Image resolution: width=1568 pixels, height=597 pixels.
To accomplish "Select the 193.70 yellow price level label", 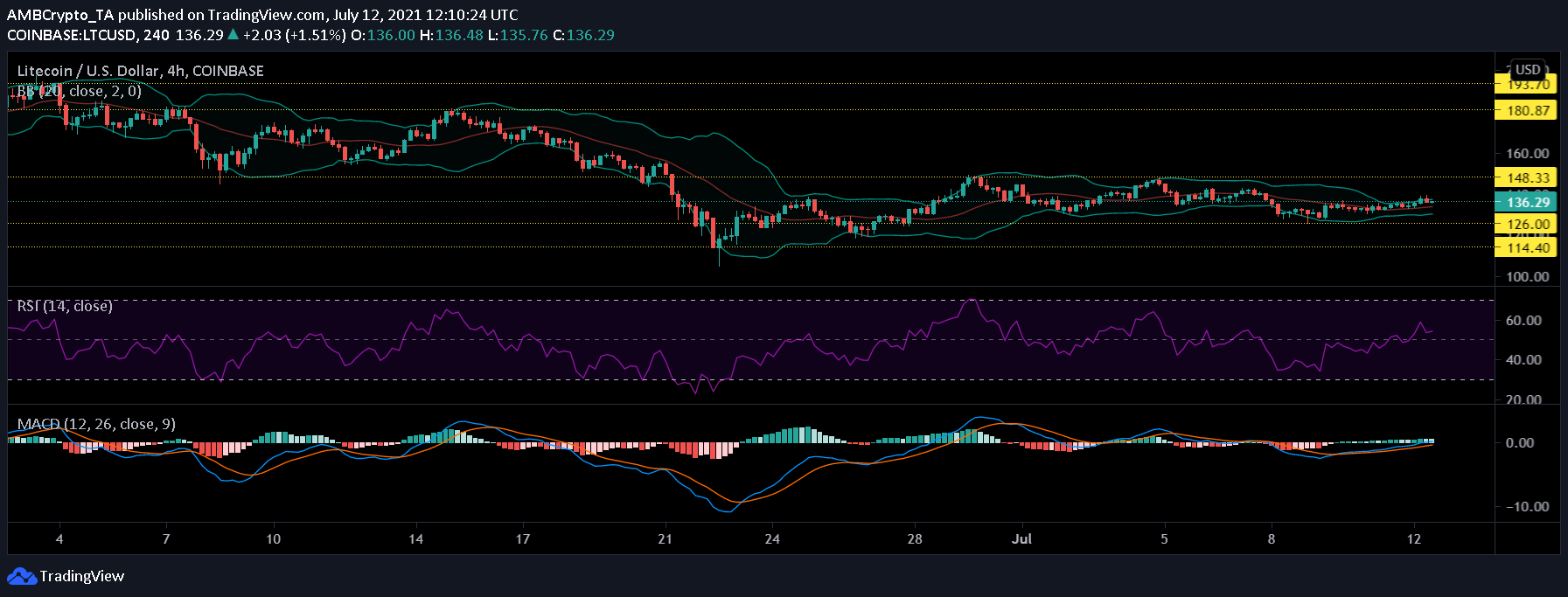I will click(x=1527, y=85).
